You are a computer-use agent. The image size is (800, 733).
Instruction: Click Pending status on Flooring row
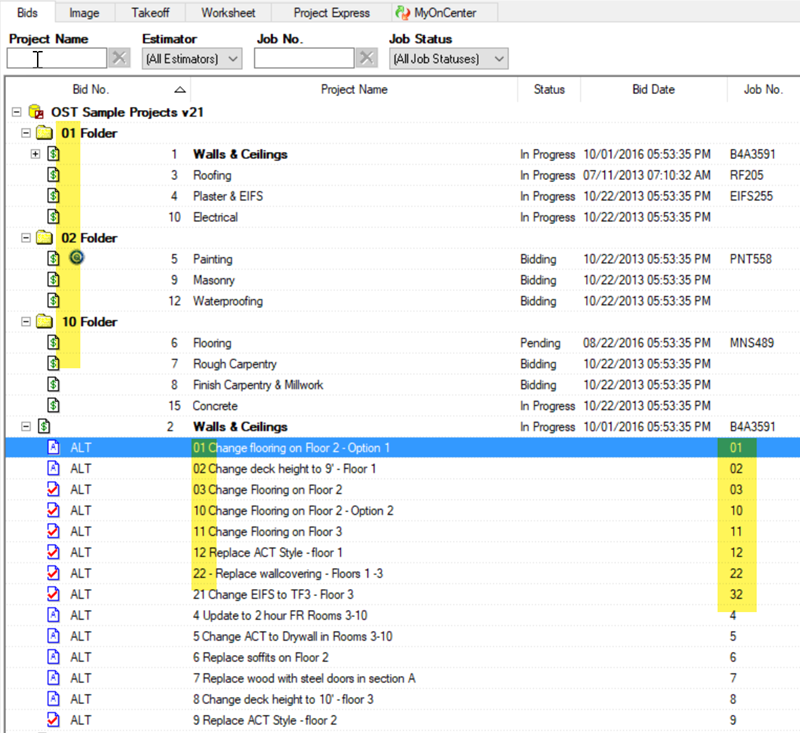[x=540, y=343]
